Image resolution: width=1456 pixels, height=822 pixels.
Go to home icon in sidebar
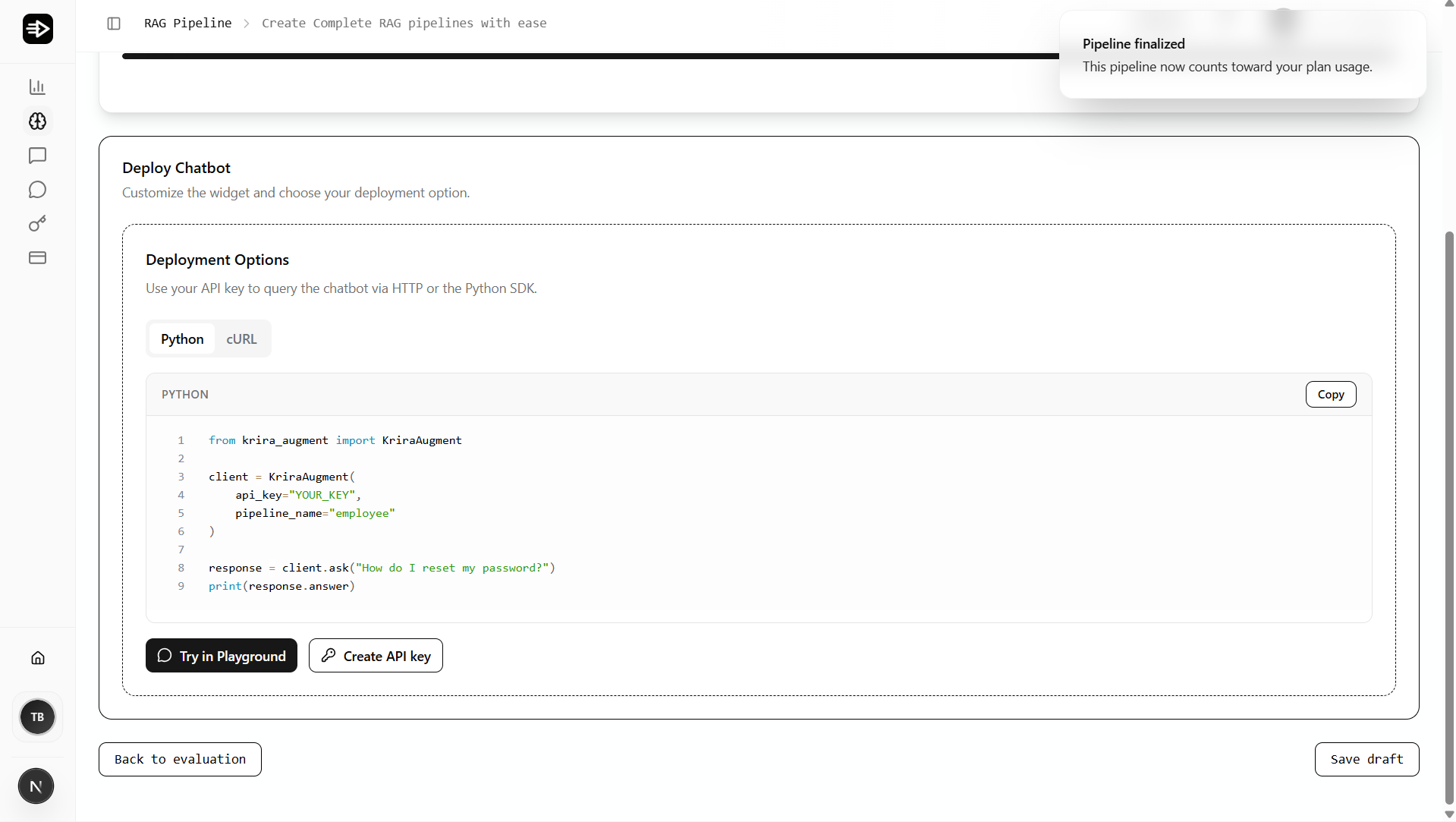(37, 658)
